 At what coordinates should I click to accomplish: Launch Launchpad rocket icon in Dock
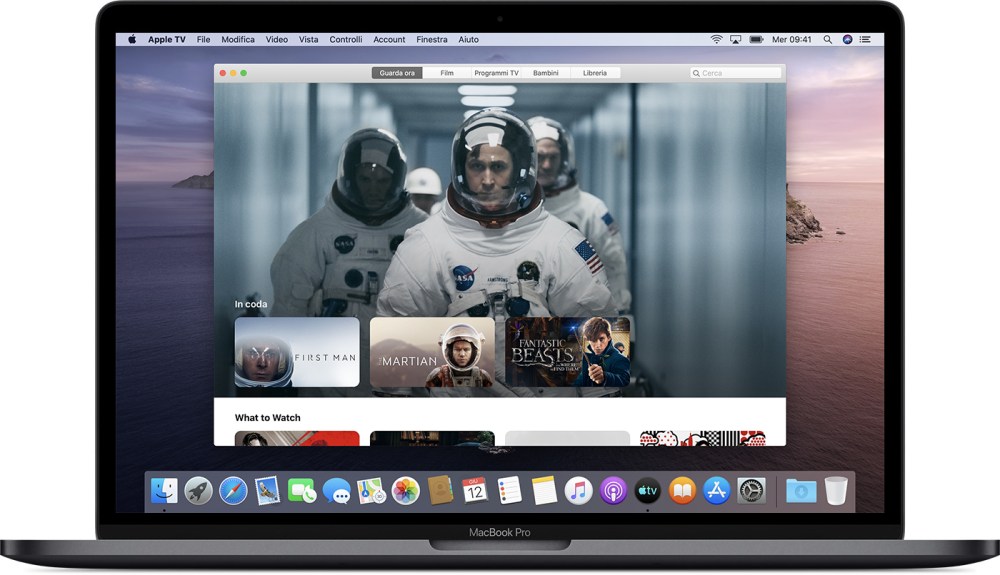coord(198,491)
